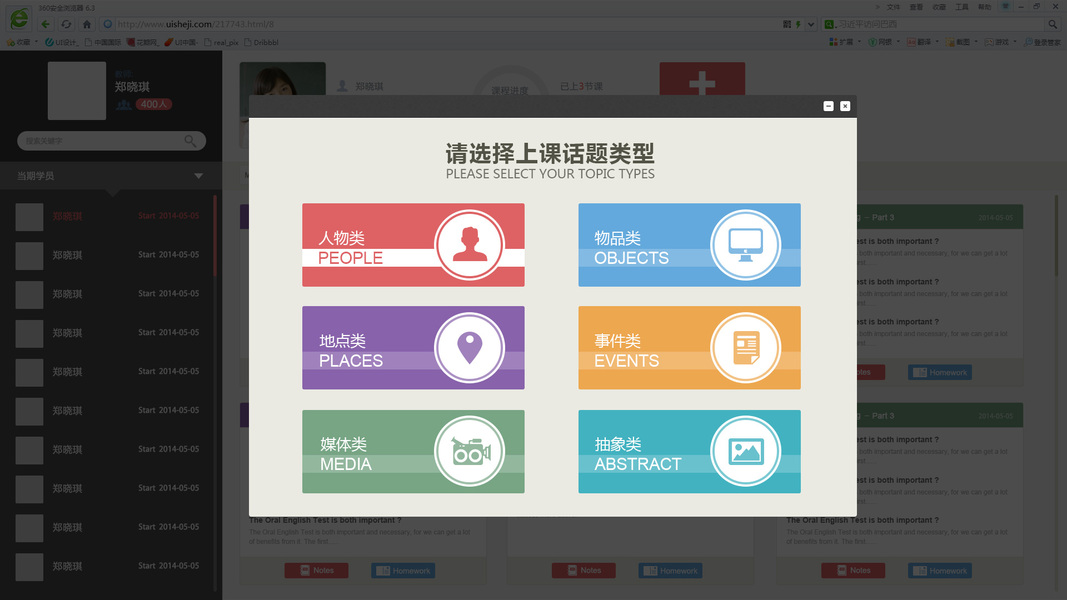Open the 花瓣网 bookmark
Viewport: 1067px width, 600px height.
point(142,42)
